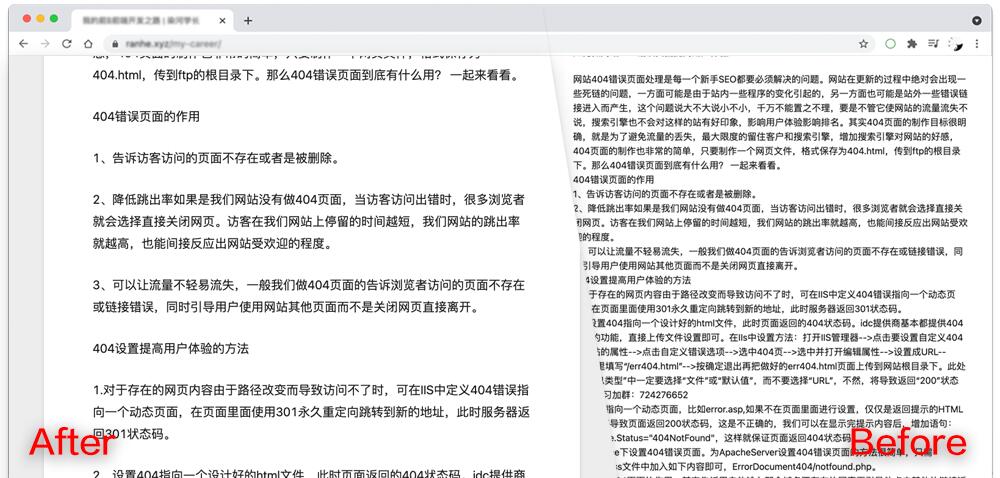1000x478 pixels.
Task: Click the large-text heading "404设置提高用户体验的方法"
Action: (170, 349)
